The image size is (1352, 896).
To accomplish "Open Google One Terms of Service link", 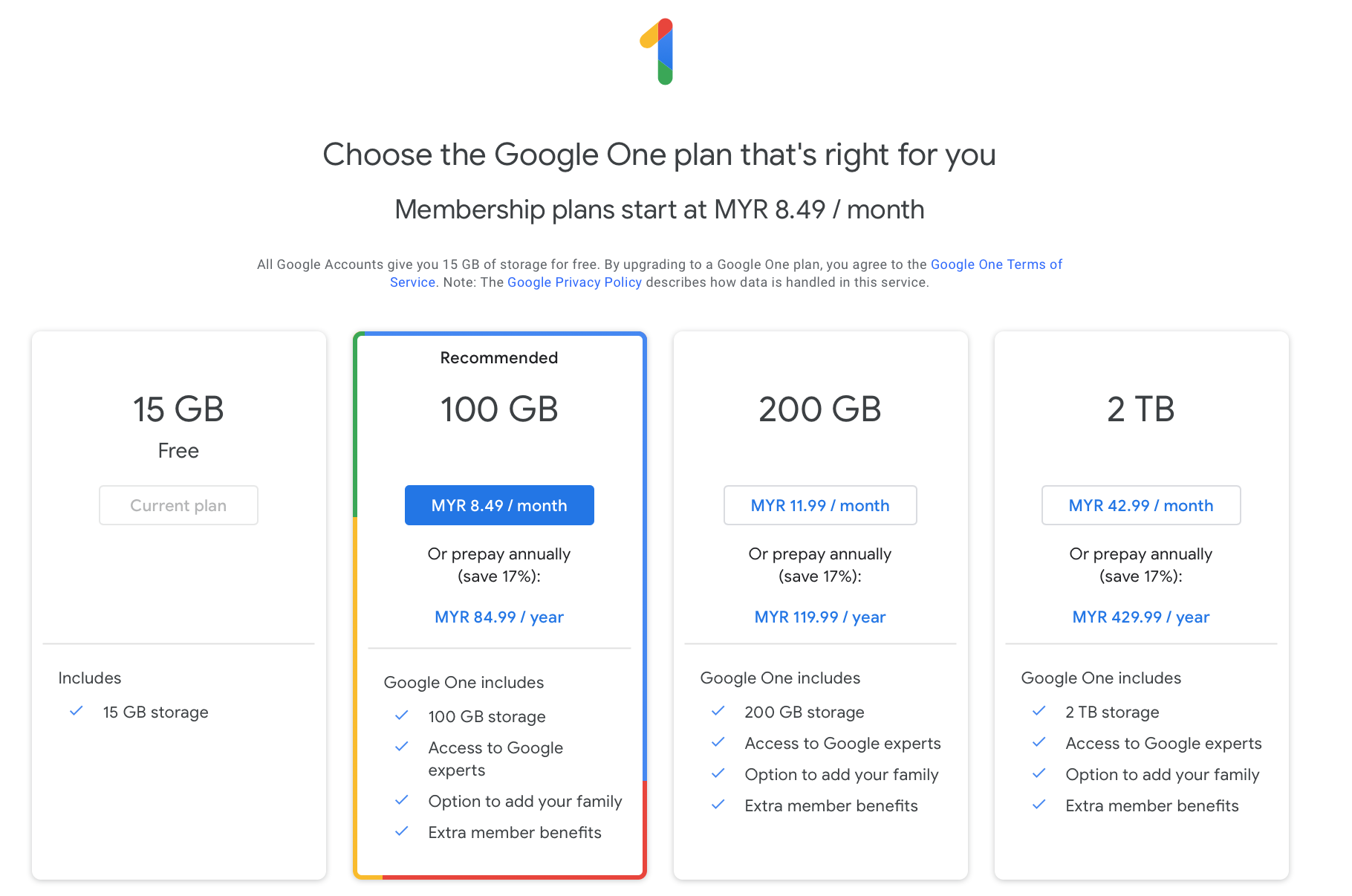I will click(996, 264).
